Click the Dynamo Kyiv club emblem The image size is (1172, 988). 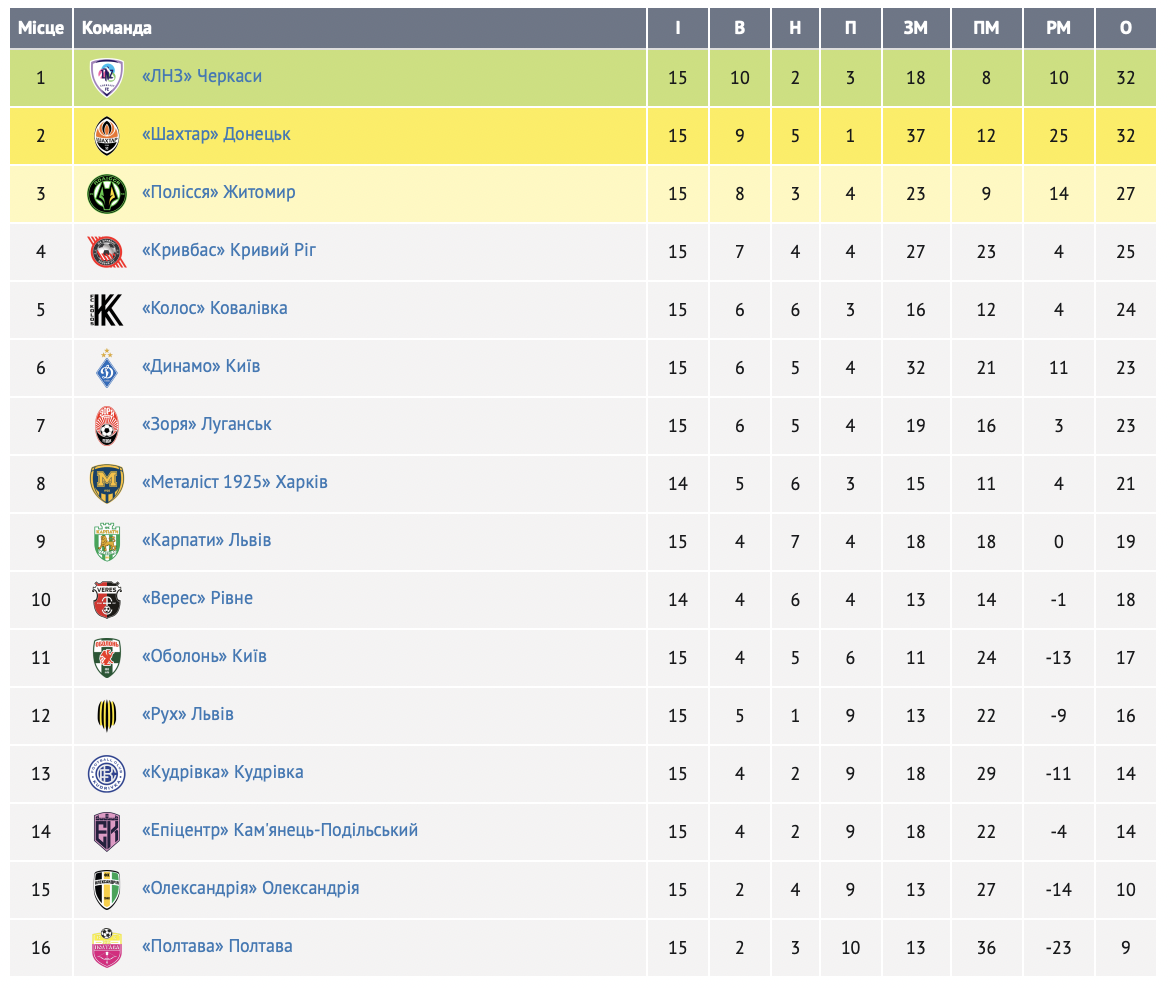[x=107, y=367]
